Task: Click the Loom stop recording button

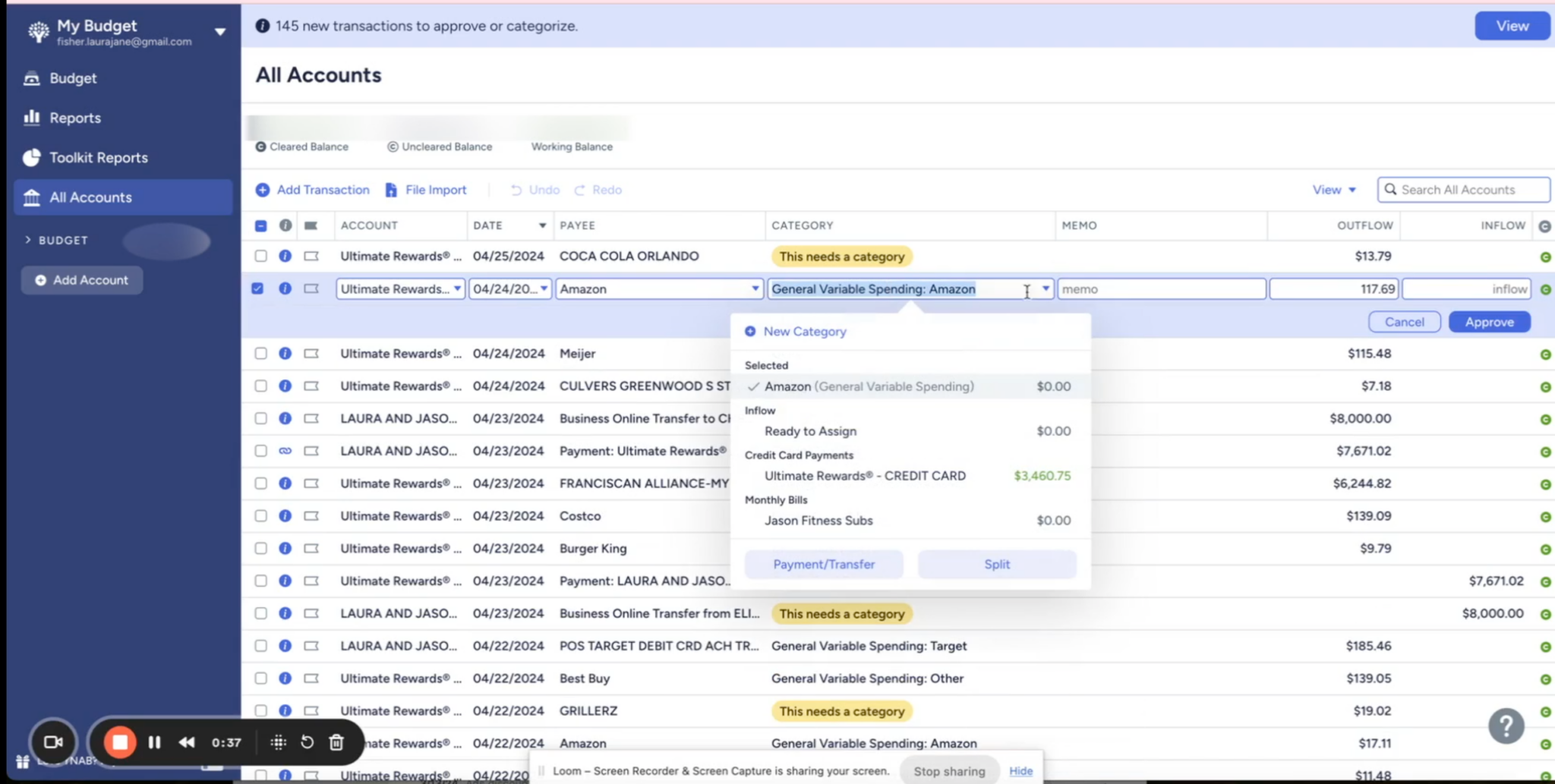Action: (x=120, y=742)
